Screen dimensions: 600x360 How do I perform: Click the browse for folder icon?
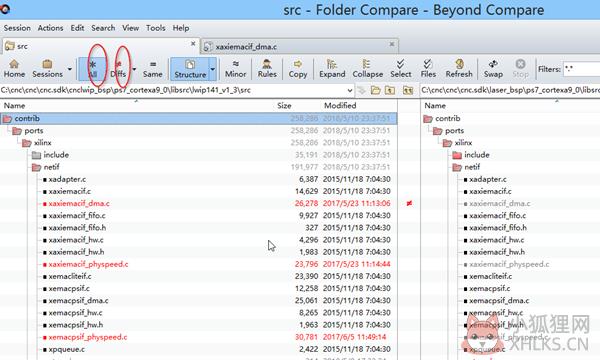coord(375,90)
